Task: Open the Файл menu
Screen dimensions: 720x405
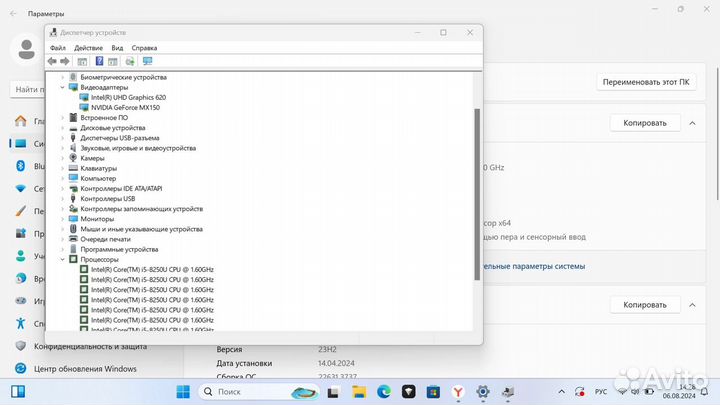Action: [x=58, y=48]
